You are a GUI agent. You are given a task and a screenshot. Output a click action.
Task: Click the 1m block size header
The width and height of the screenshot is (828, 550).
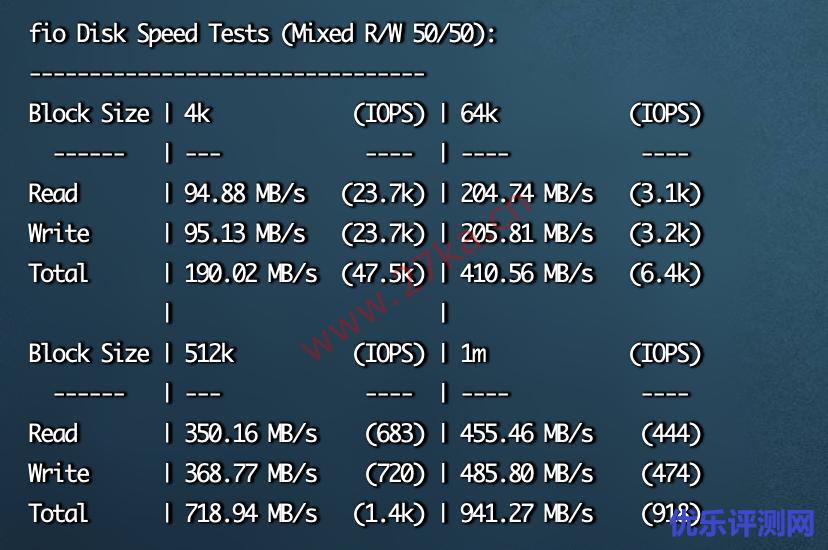tap(473, 354)
